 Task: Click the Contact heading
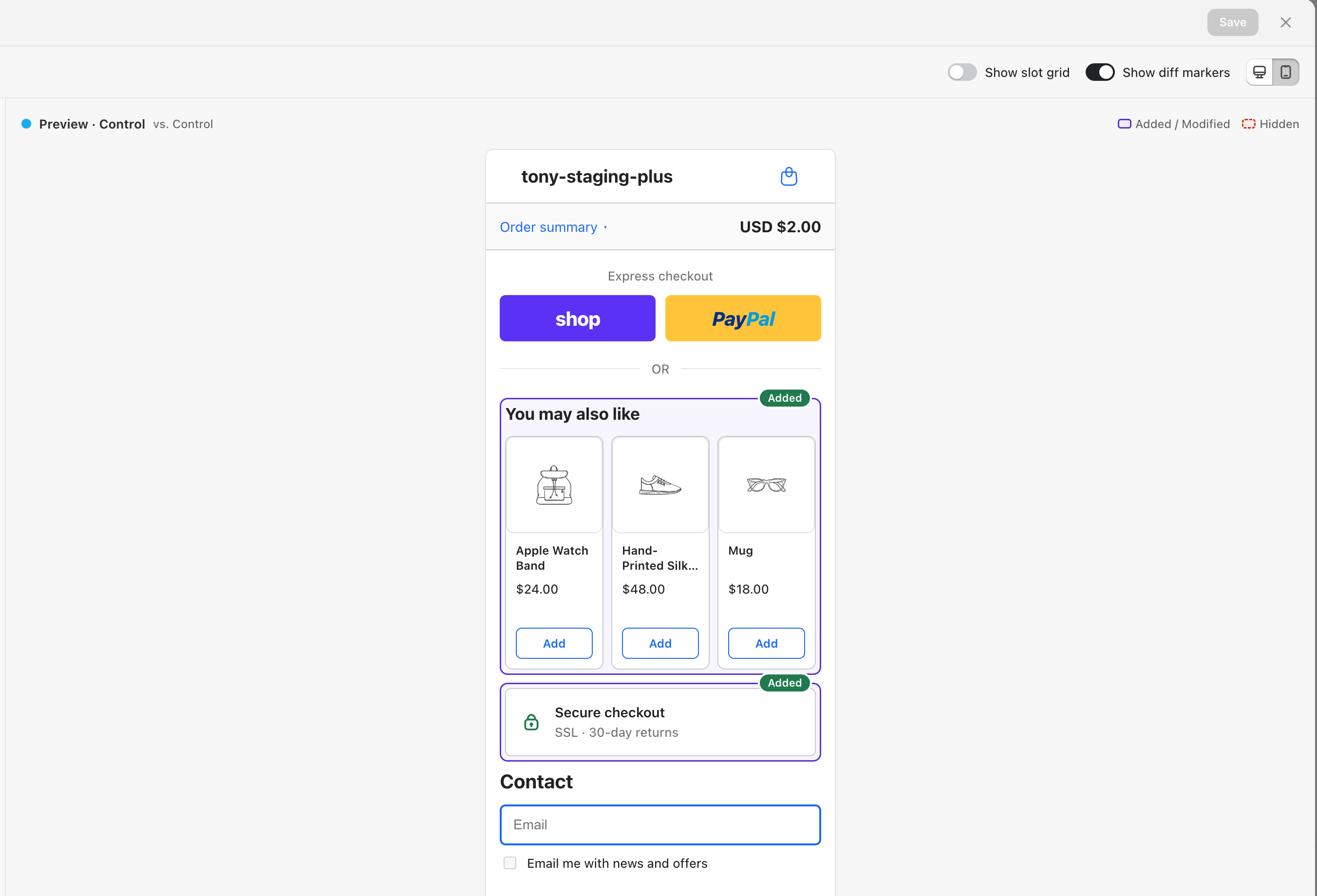536,782
